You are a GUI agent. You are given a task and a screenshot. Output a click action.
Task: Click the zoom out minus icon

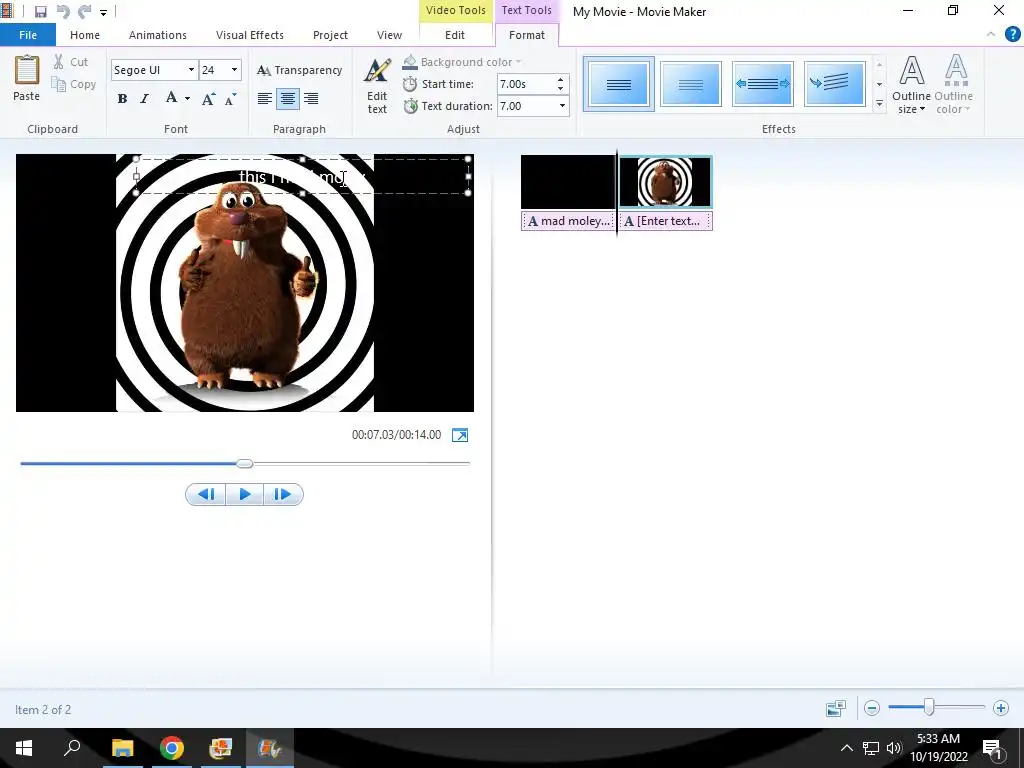coord(872,708)
